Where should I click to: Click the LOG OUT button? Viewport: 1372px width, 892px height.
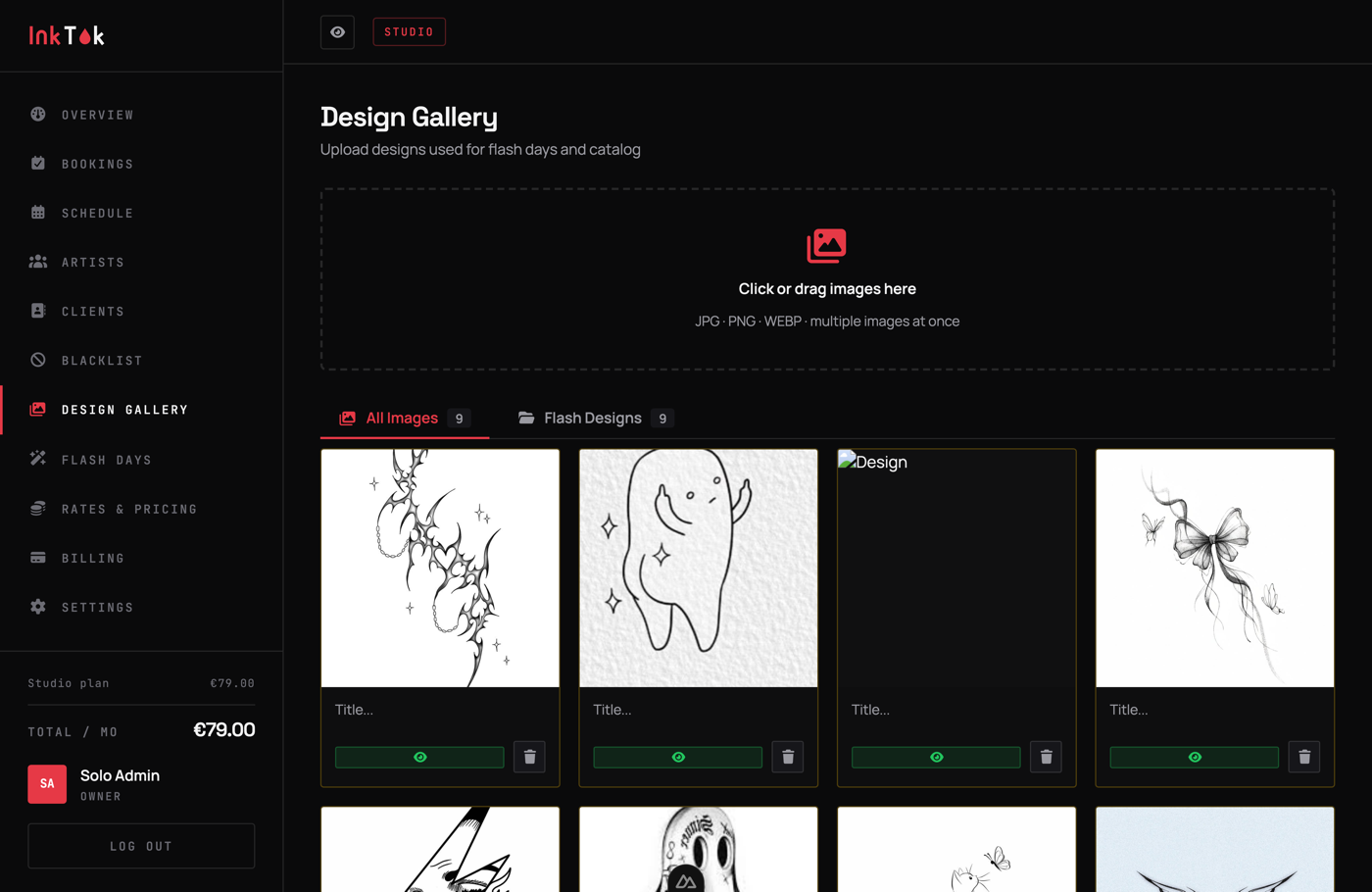(141, 846)
